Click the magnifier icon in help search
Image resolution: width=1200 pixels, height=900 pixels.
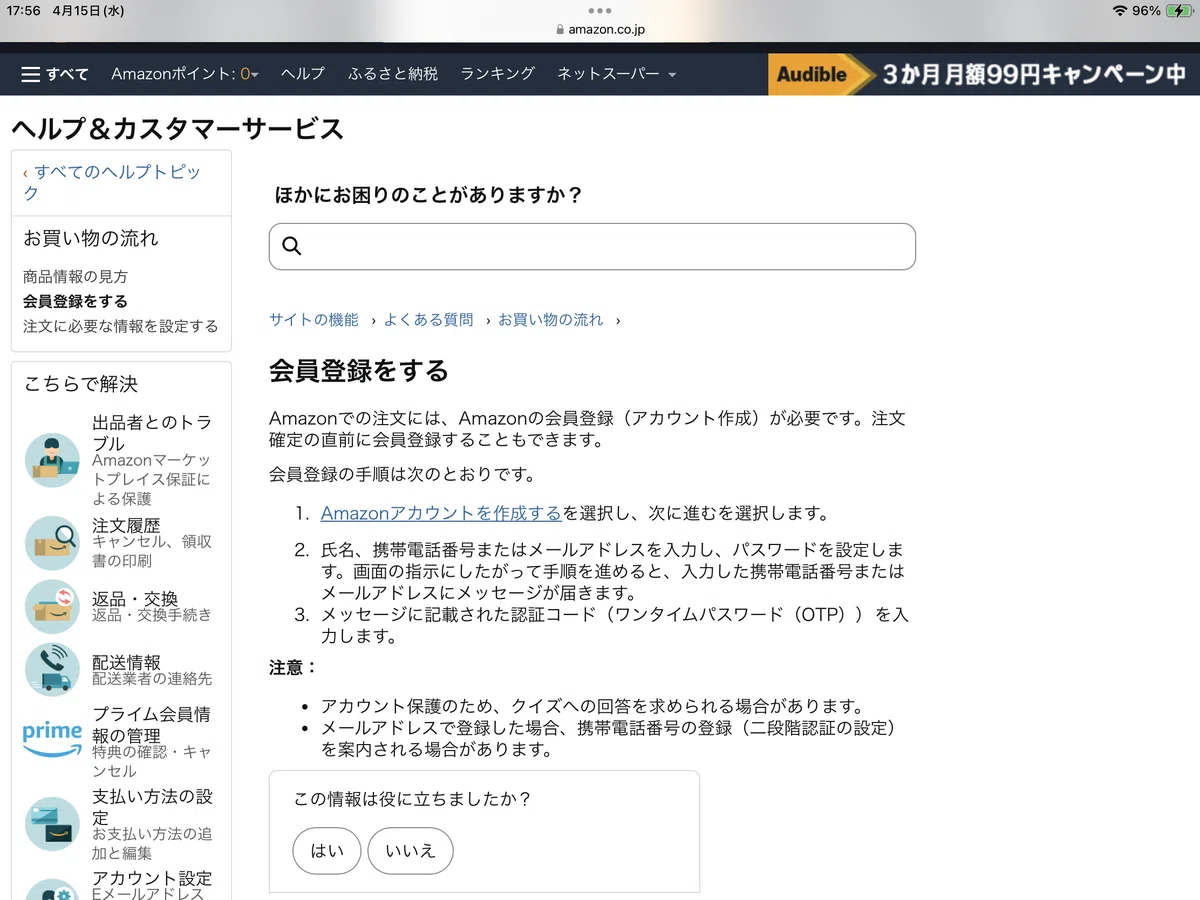tap(292, 246)
